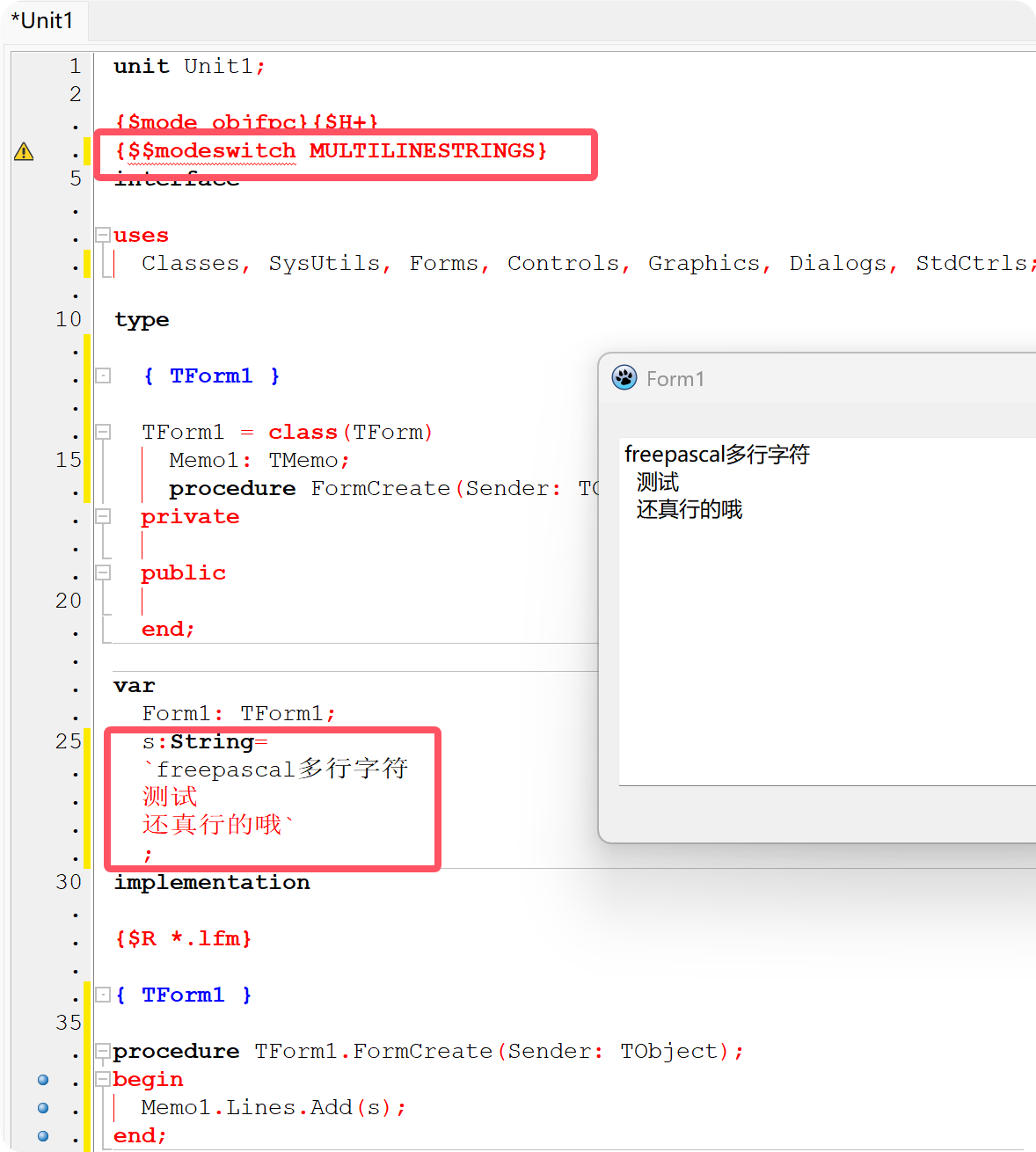This screenshot has height=1152, width=1036.
Task: Toggle the blue breakpoint dot beside the final end;
Action: (x=42, y=1136)
